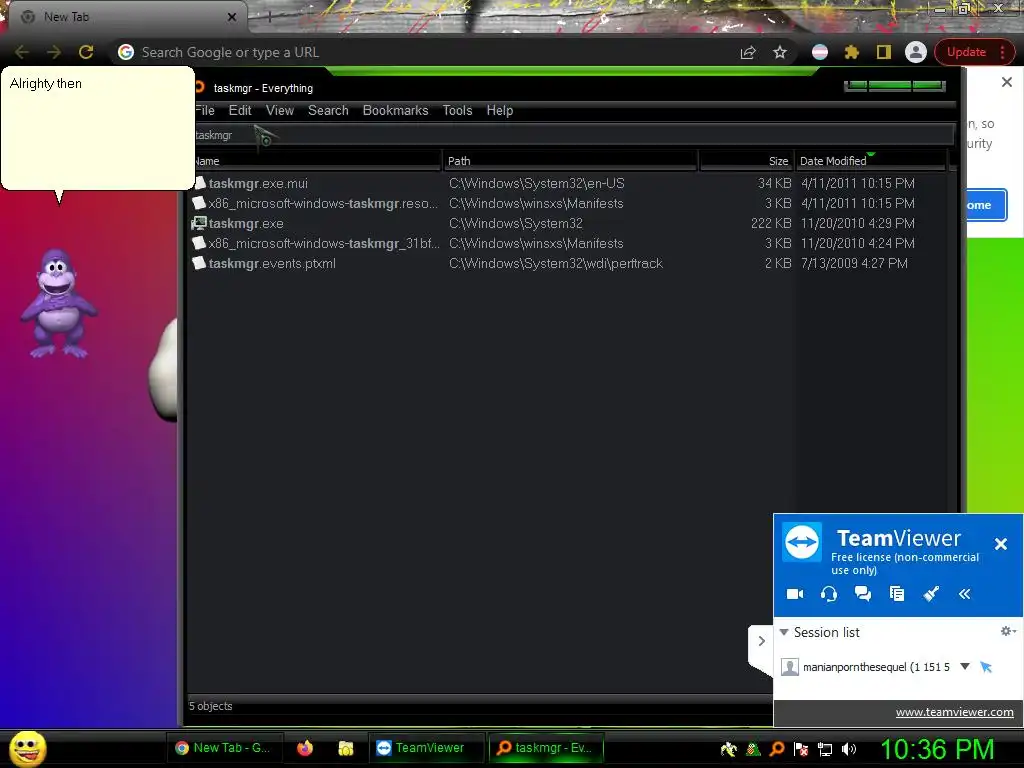Click path C:\Windows\System32\wdi\perftrack cell
The width and height of the screenshot is (1024, 768).
(556, 263)
